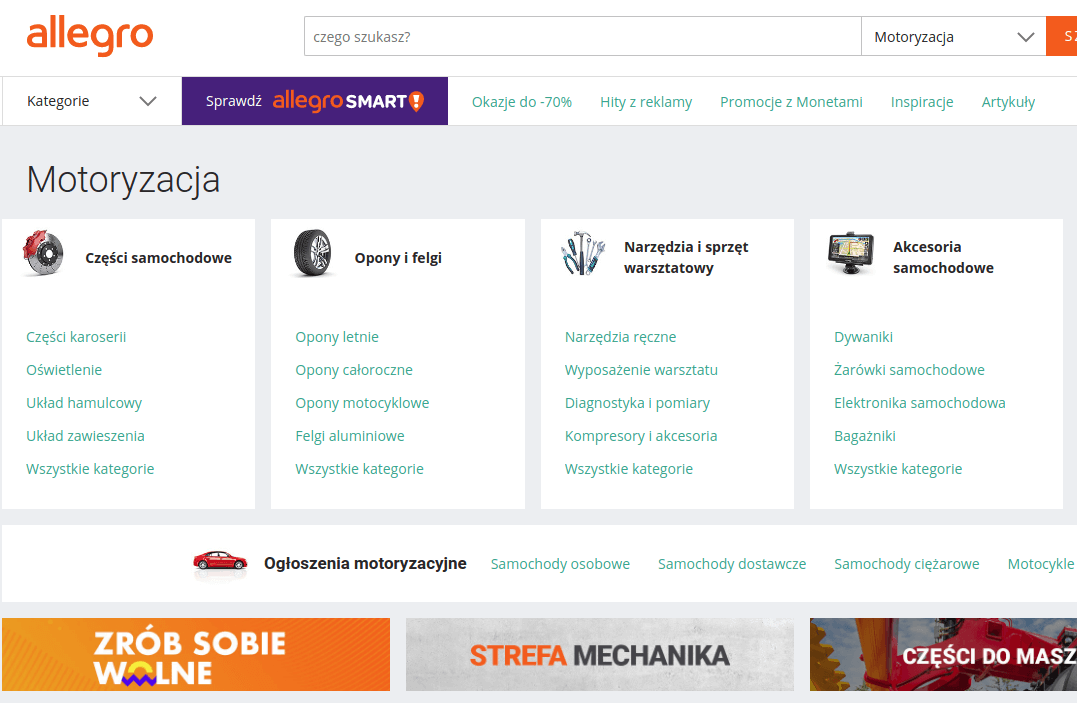The height and width of the screenshot is (703, 1077).
Task: Open the Inspiracje section
Action: [x=922, y=102]
